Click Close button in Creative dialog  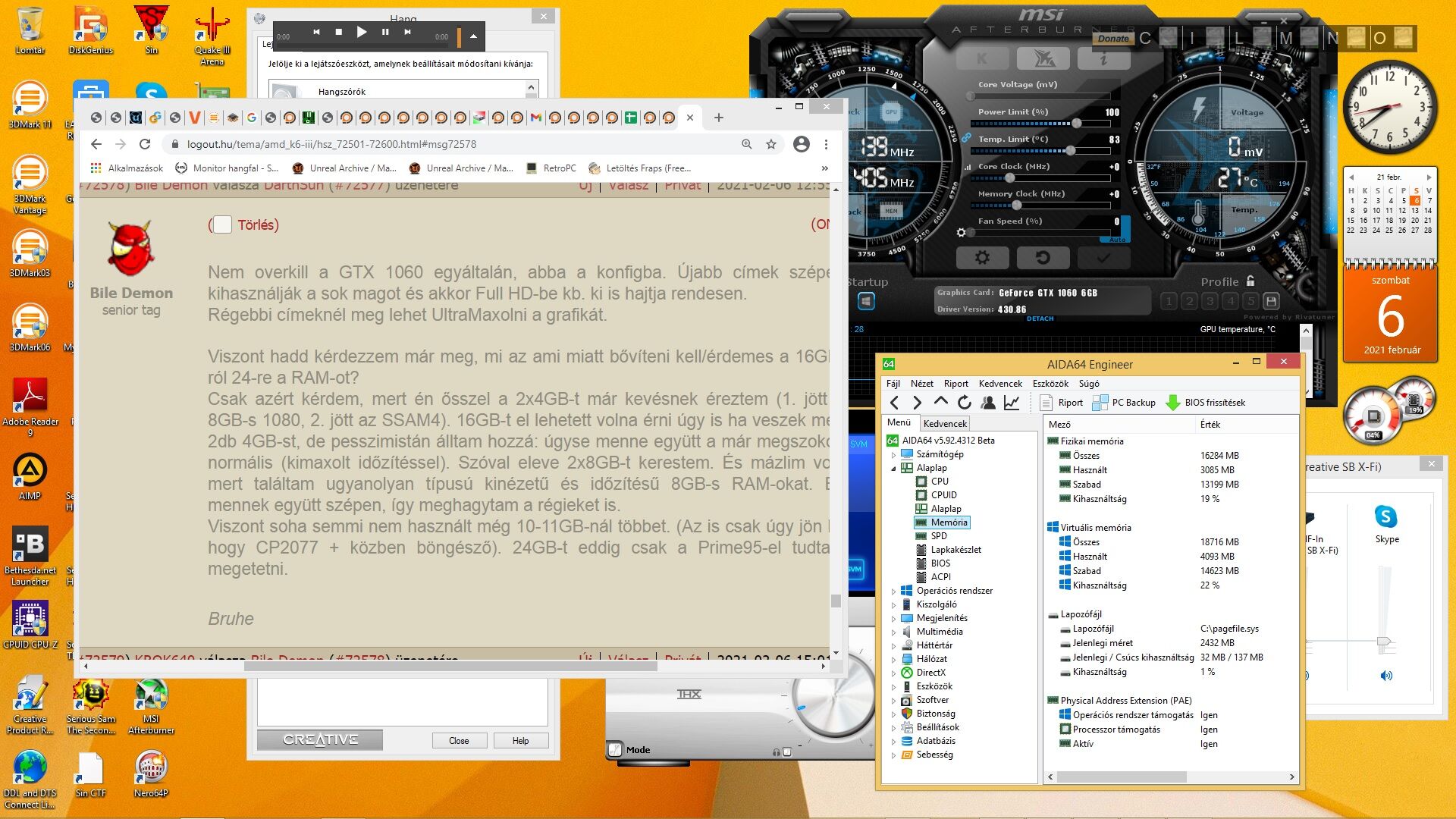pyautogui.click(x=459, y=741)
